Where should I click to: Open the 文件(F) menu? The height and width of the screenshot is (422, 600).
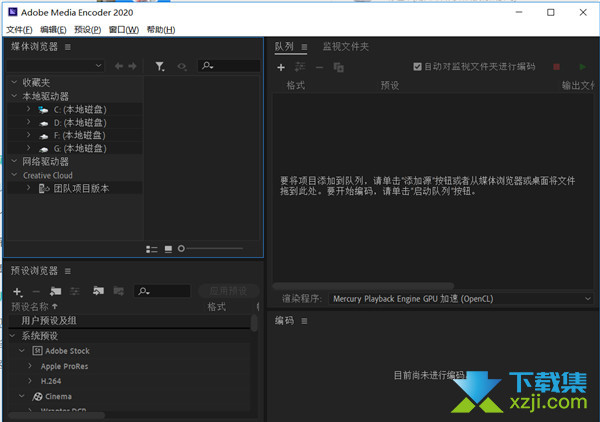click(19, 29)
